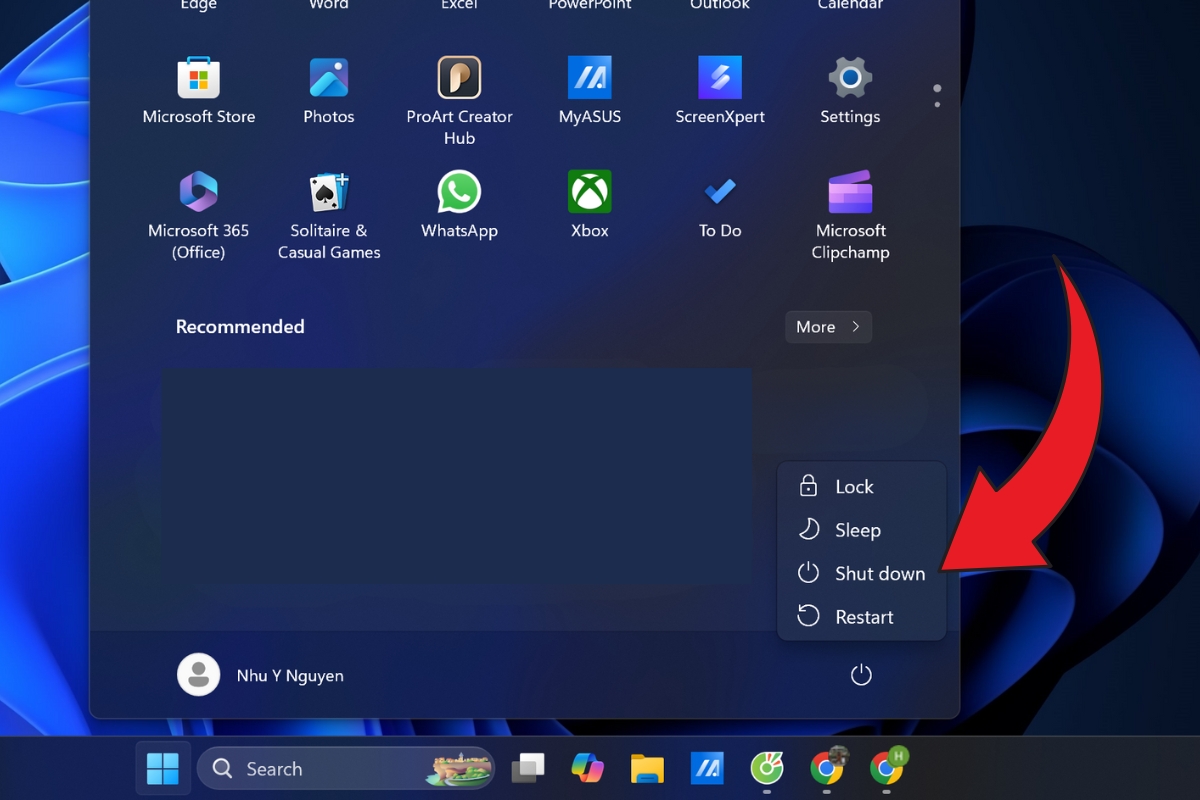The height and width of the screenshot is (800, 1200).
Task: Click the power button in the Start menu
Action: 861,675
